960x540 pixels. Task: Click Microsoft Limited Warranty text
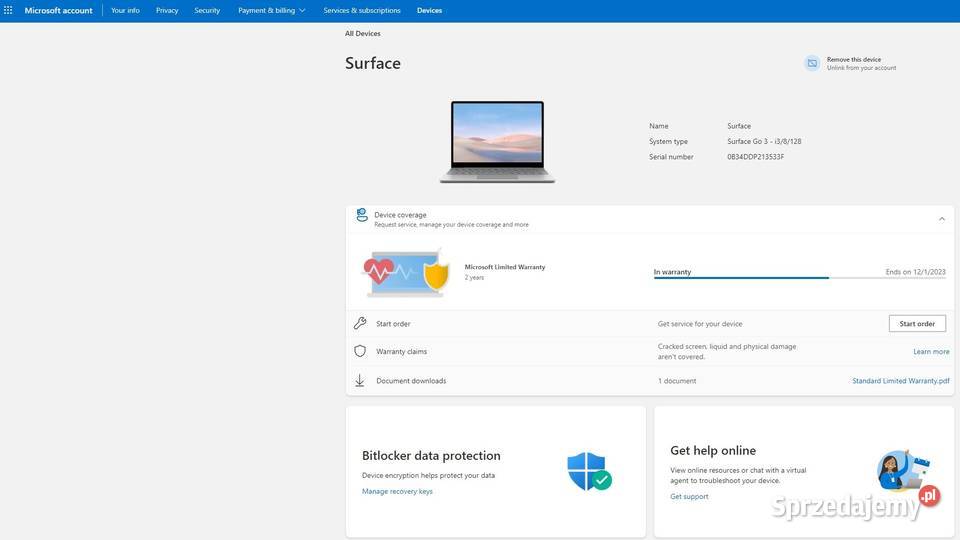(x=504, y=267)
